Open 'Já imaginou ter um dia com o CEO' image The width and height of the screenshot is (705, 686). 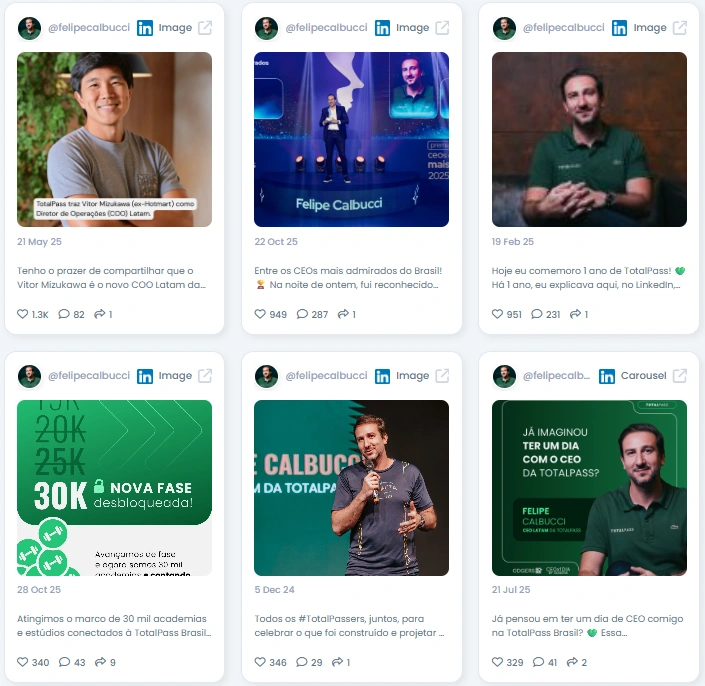(589, 488)
